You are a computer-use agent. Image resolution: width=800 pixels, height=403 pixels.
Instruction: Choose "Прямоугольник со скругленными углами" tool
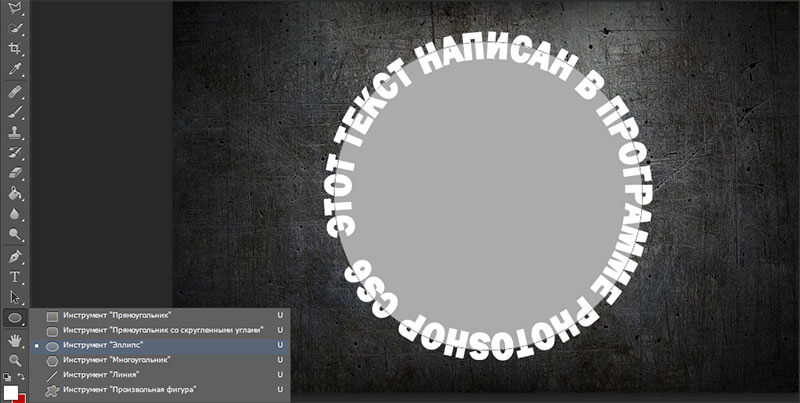tap(160, 331)
